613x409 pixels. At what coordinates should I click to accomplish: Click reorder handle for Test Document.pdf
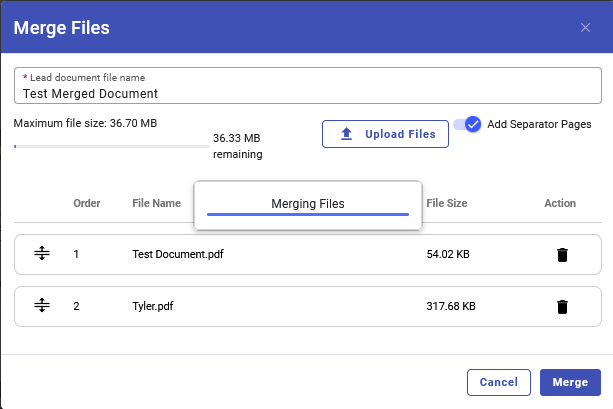[42, 253]
